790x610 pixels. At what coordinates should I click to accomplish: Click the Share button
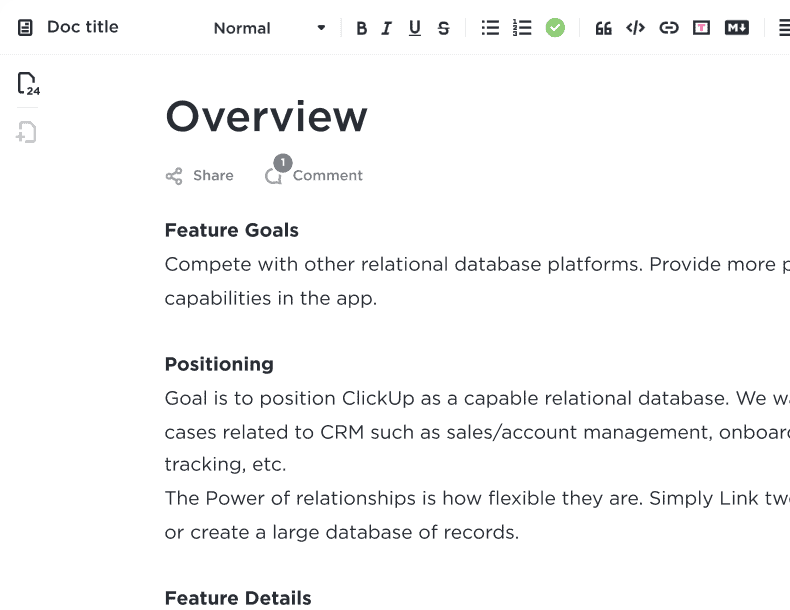click(x=200, y=176)
